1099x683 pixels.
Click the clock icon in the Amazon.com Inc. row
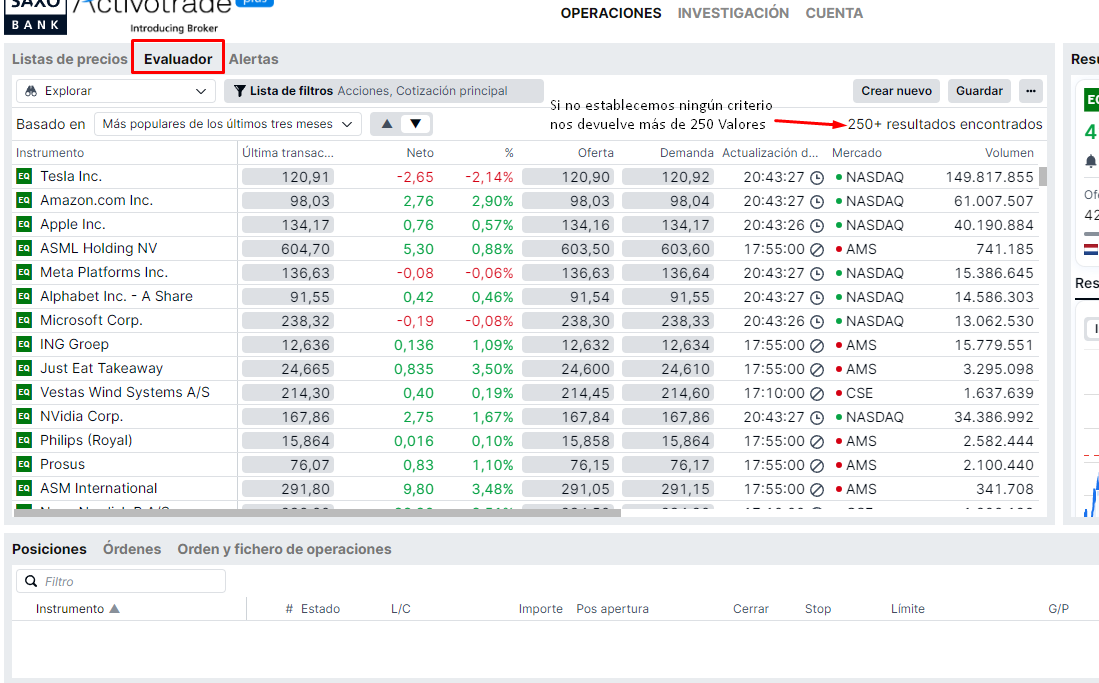click(817, 202)
